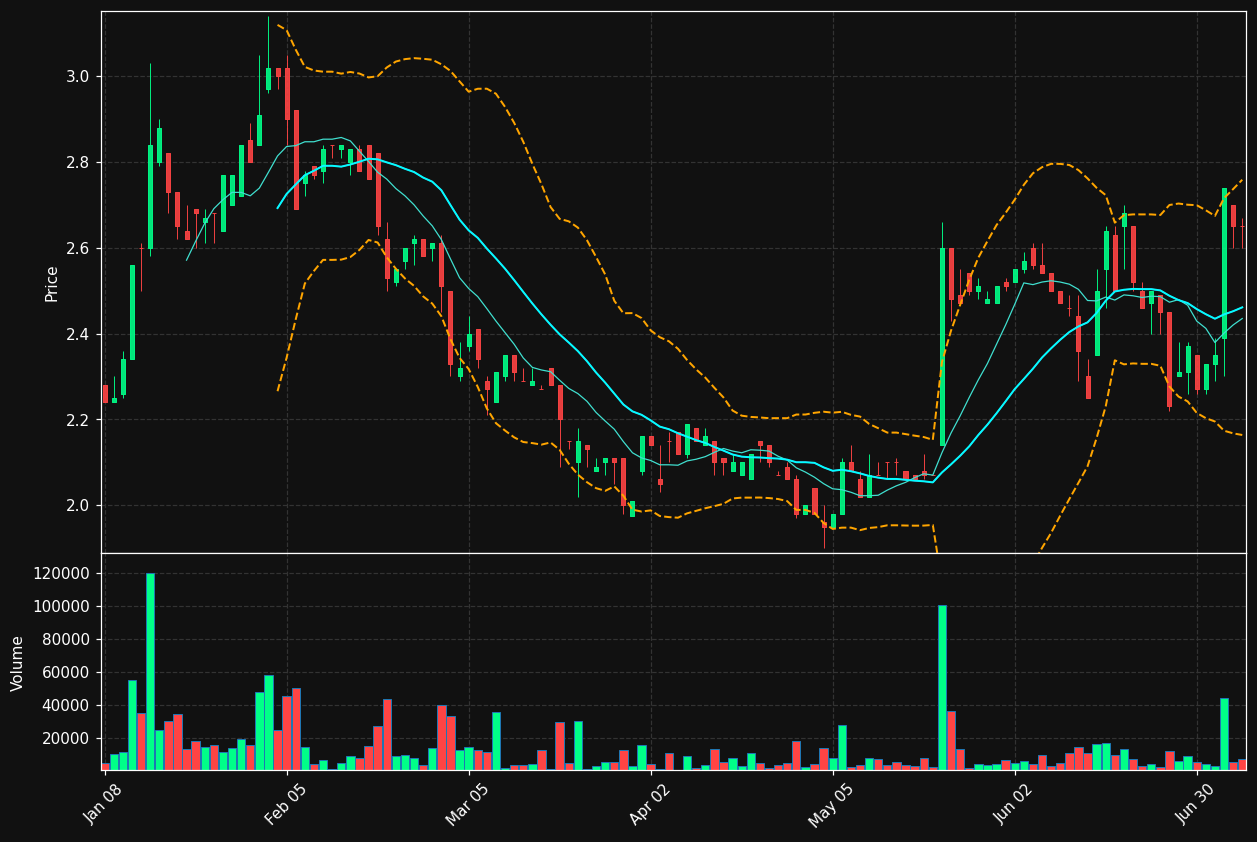Image resolution: width=1257 pixels, height=842 pixels.
Task: Select the 2.4 price tick label
Action: (78, 334)
